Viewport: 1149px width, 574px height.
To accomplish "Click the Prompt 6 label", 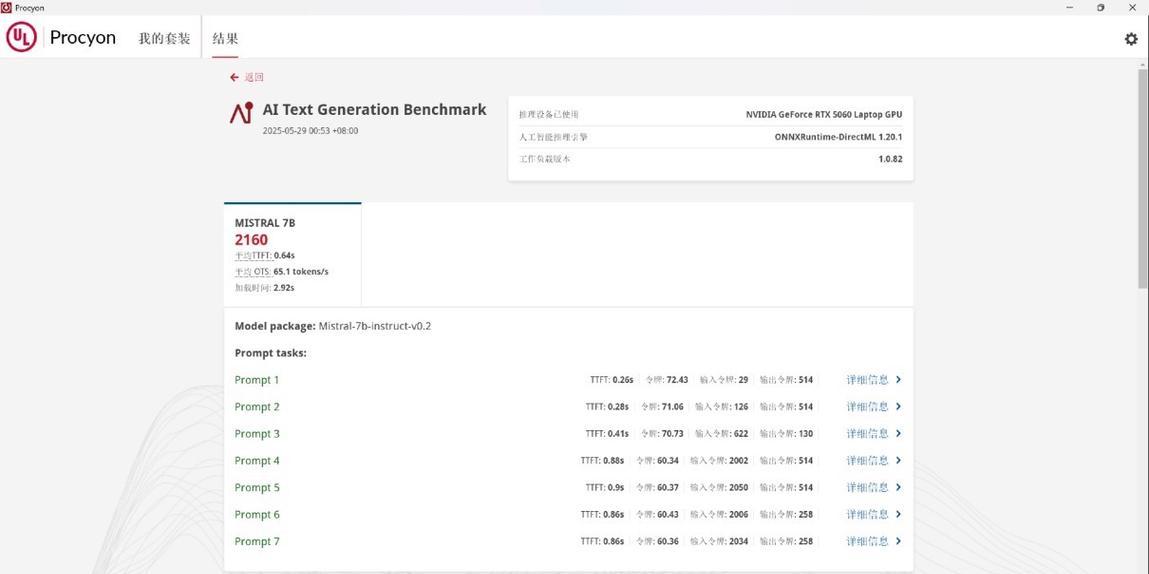I will point(256,515).
